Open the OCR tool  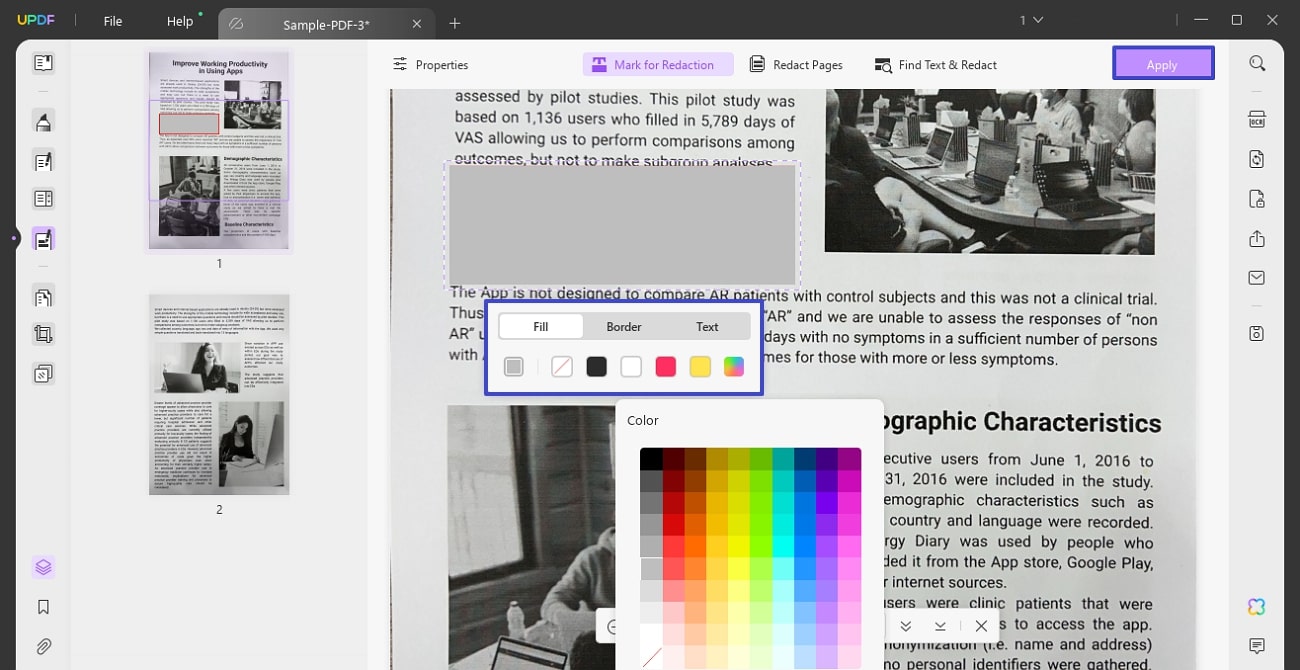tap(1257, 118)
